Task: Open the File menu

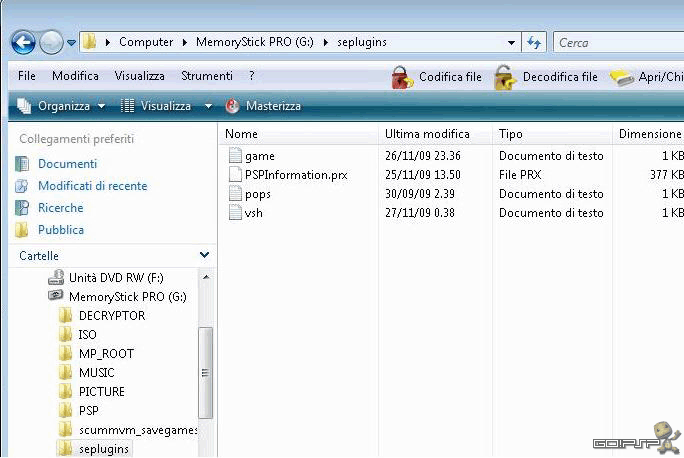Action: [x=27, y=76]
